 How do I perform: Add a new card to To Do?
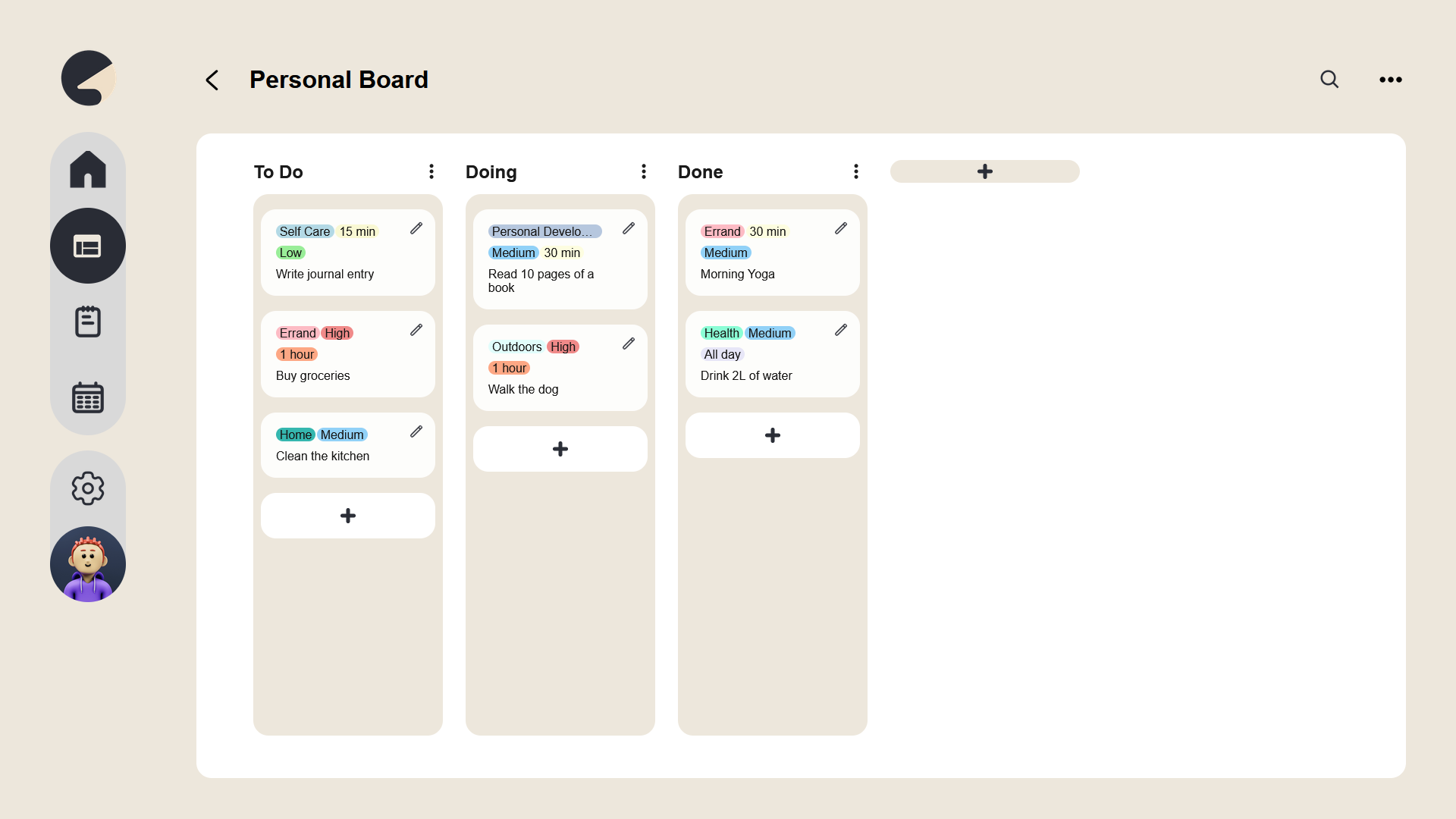tap(348, 516)
